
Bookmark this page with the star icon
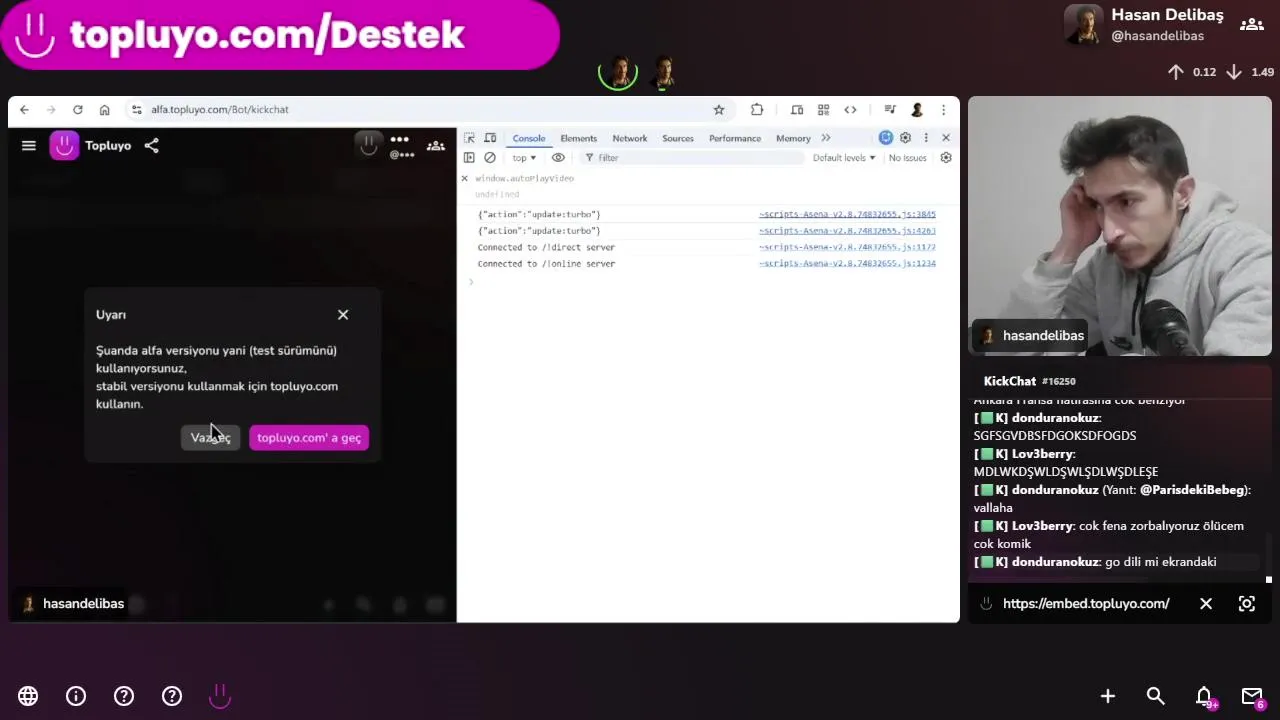click(718, 110)
